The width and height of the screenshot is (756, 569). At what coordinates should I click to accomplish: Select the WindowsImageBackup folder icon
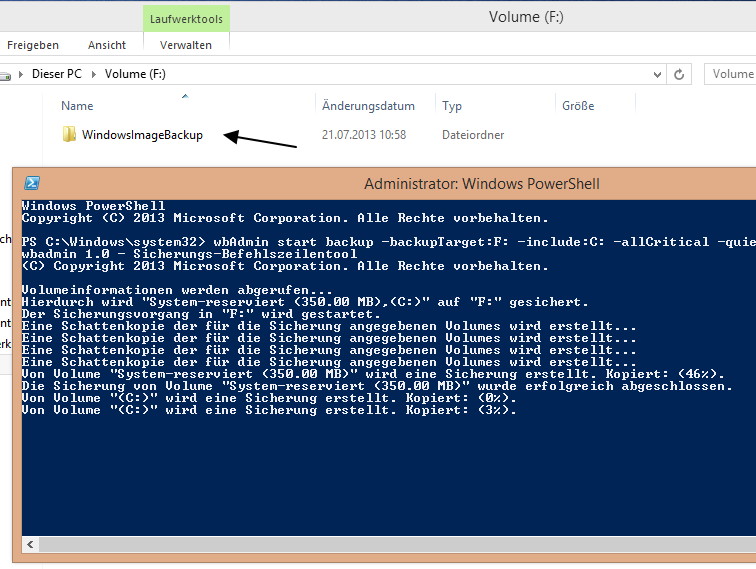coord(69,135)
